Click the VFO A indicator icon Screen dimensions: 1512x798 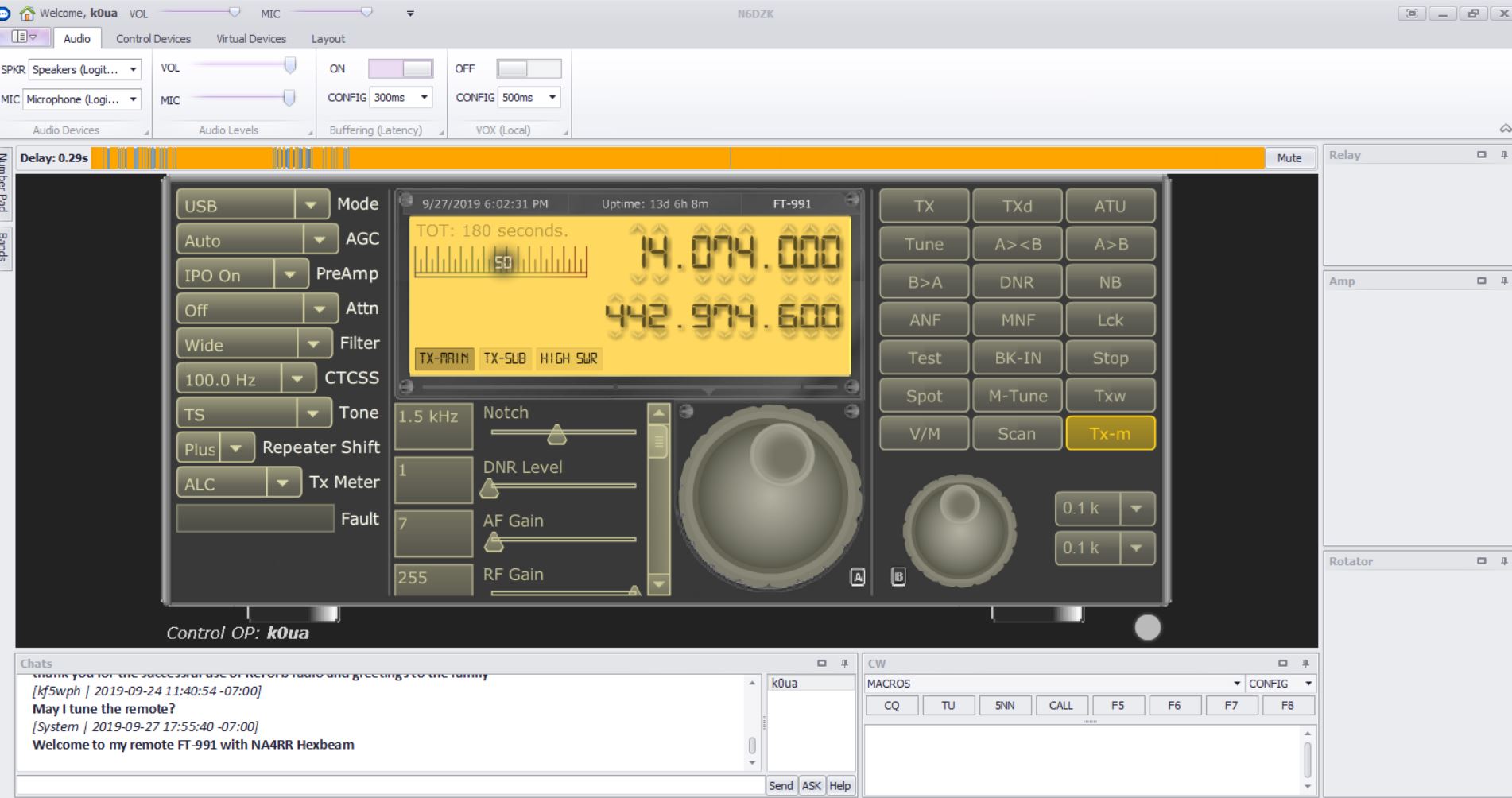coord(858,577)
